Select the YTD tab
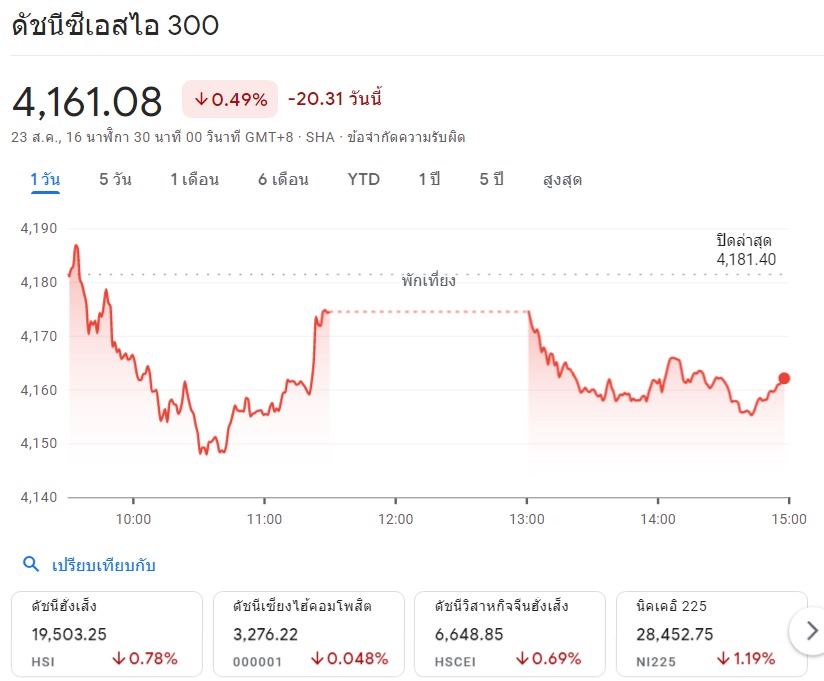 364,180
